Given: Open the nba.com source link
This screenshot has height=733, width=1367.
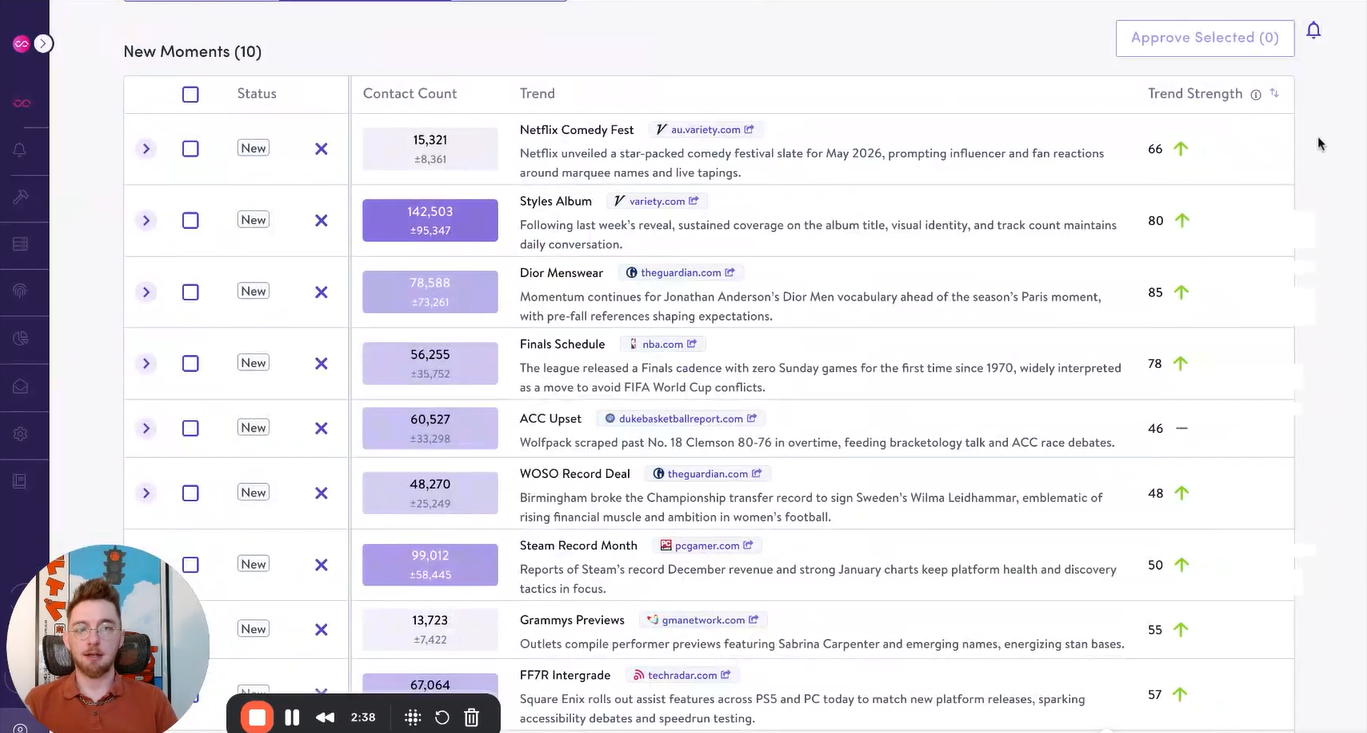Looking at the screenshot, I should coord(663,344).
